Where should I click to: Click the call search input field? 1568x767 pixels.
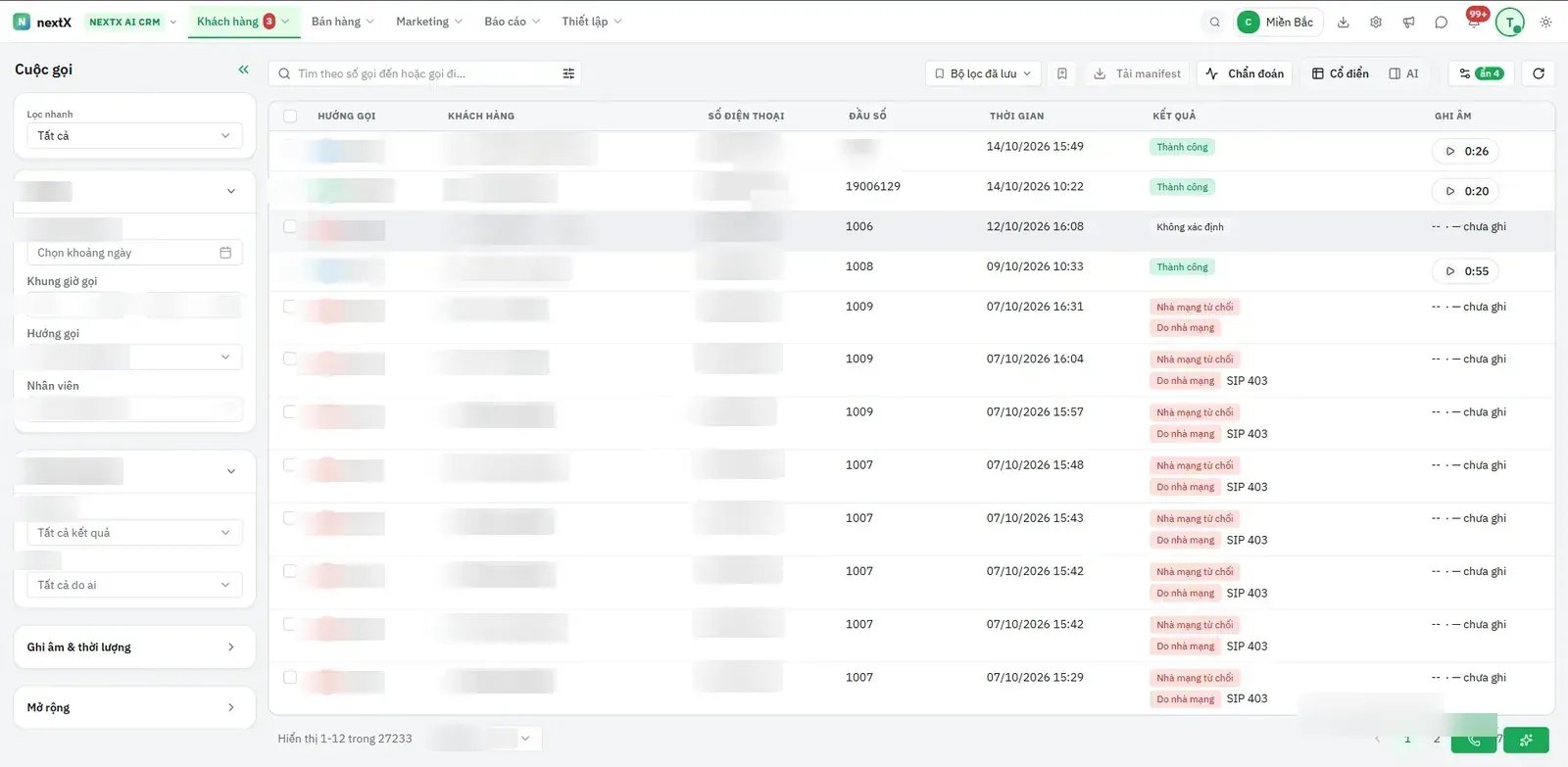click(424, 73)
